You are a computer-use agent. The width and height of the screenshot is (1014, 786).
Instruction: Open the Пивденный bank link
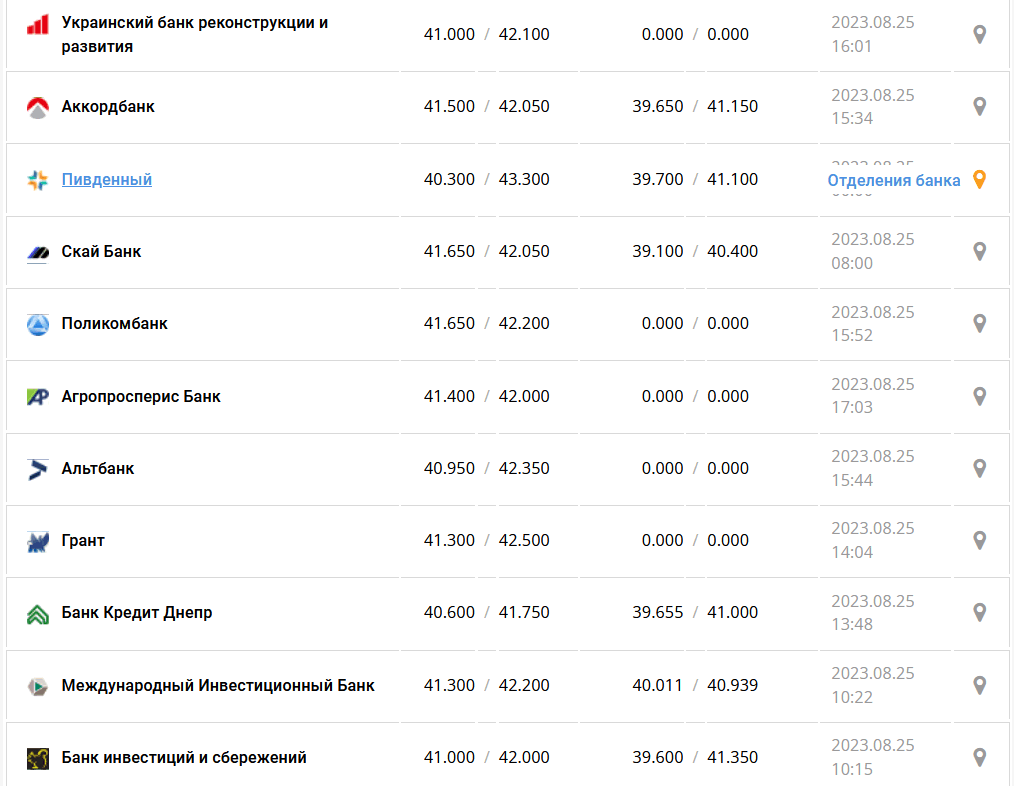coord(107,180)
